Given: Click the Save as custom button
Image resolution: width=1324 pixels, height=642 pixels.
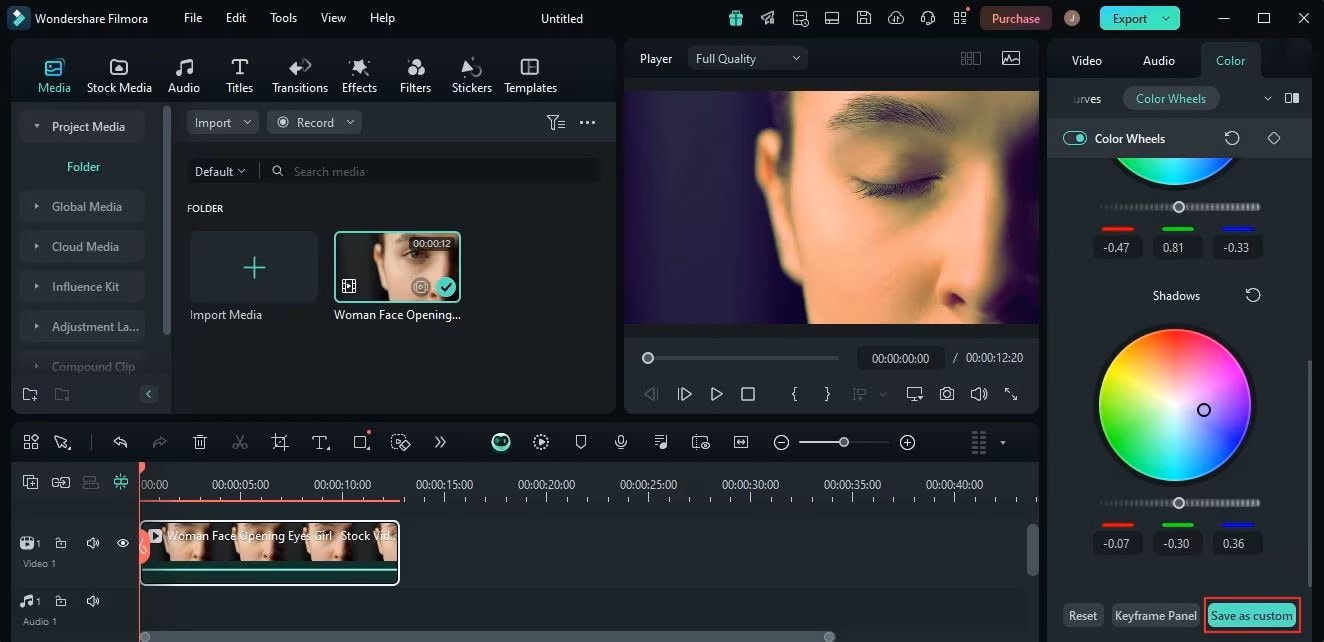Looking at the screenshot, I should point(1251,615).
